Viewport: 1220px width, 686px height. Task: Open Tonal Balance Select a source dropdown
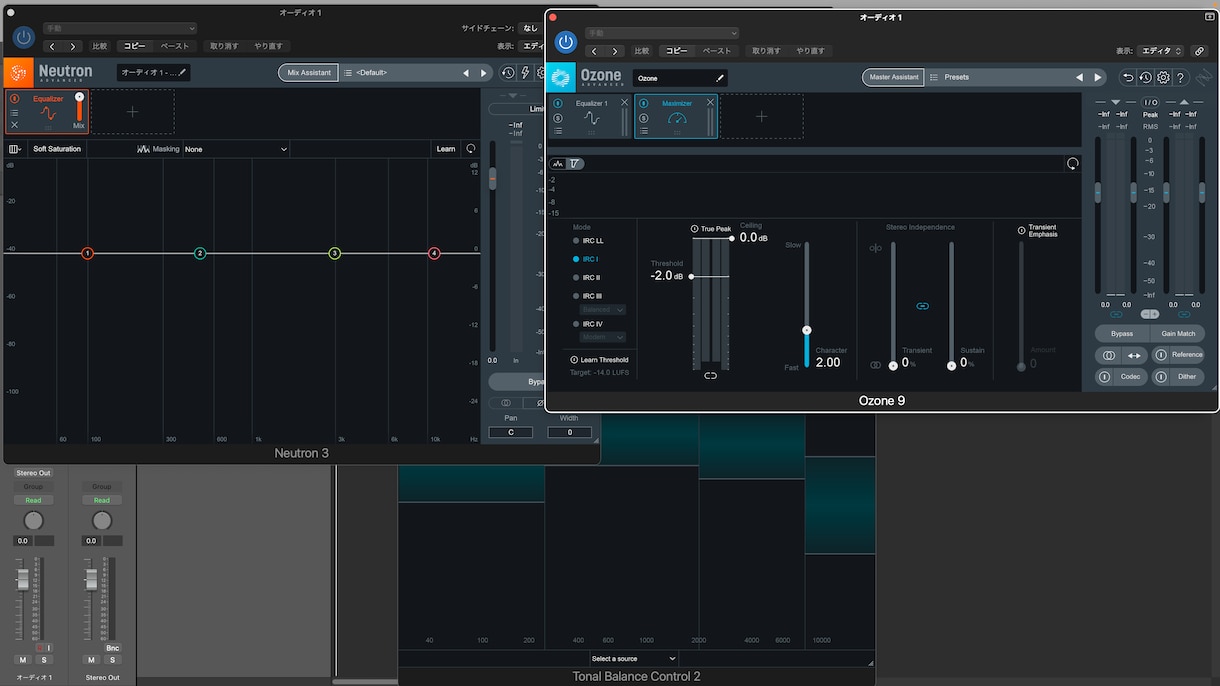633,659
